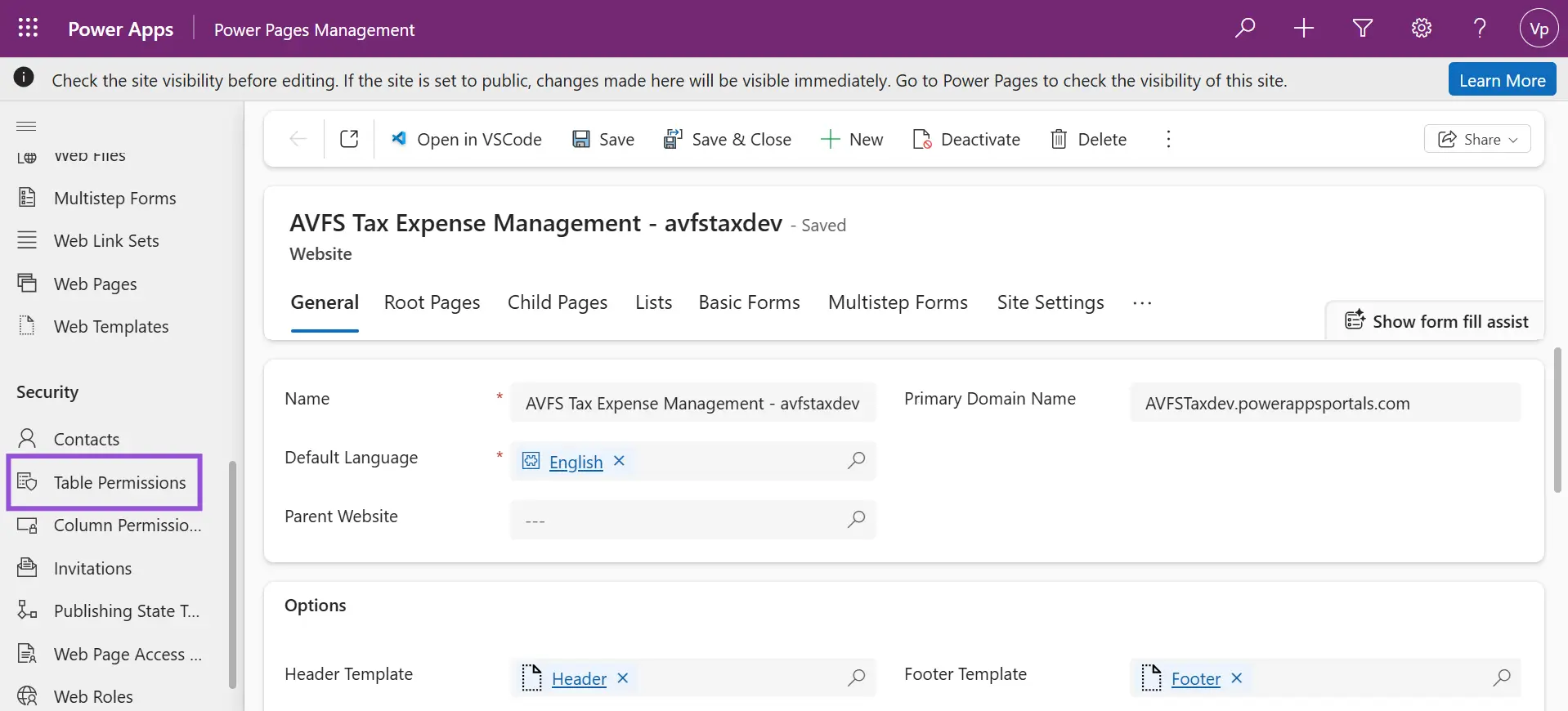The width and height of the screenshot is (1568, 711).
Task: Open the Site Settings tab
Action: tap(1051, 302)
